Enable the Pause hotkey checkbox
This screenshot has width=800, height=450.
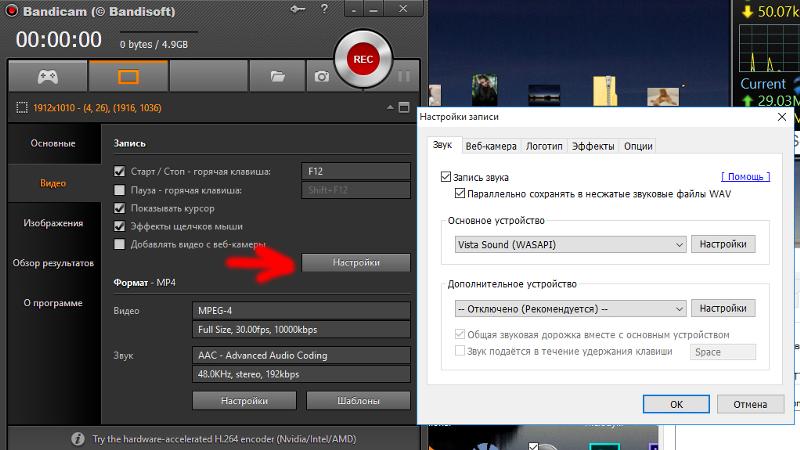click(x=119, y=190)
